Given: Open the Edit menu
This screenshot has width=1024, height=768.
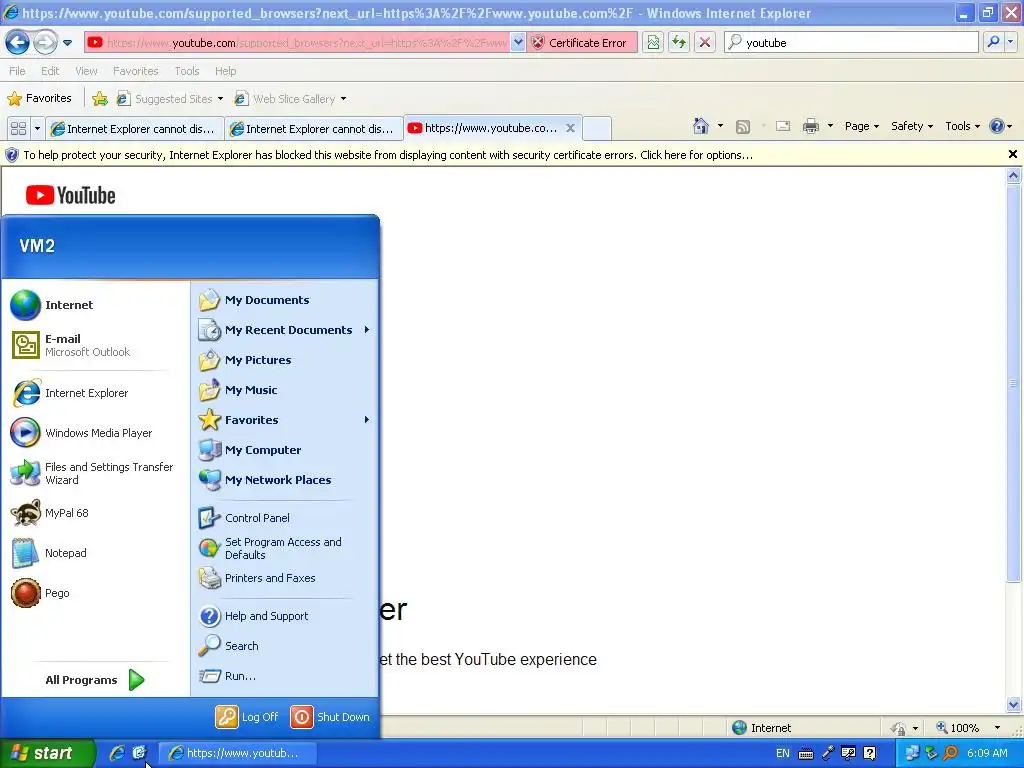Looking at the screenshot, I should (x=50, y=71).
